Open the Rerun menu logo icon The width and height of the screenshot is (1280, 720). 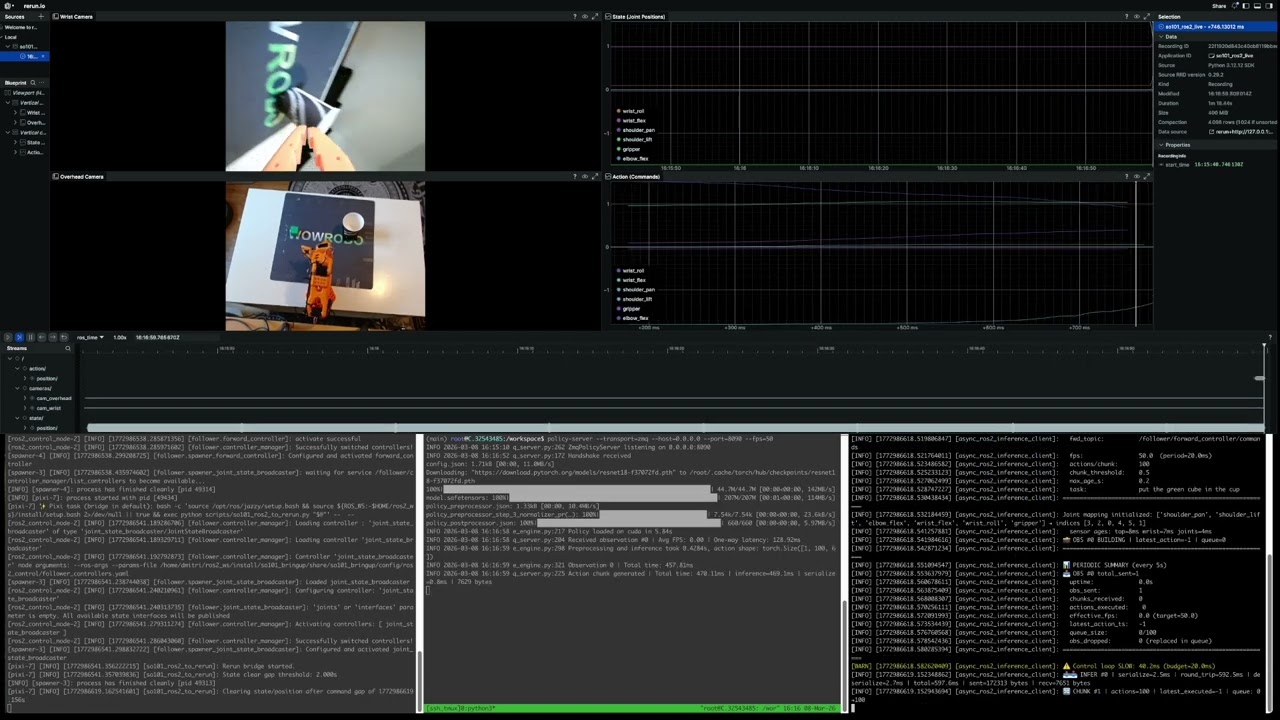coord(9,5)
